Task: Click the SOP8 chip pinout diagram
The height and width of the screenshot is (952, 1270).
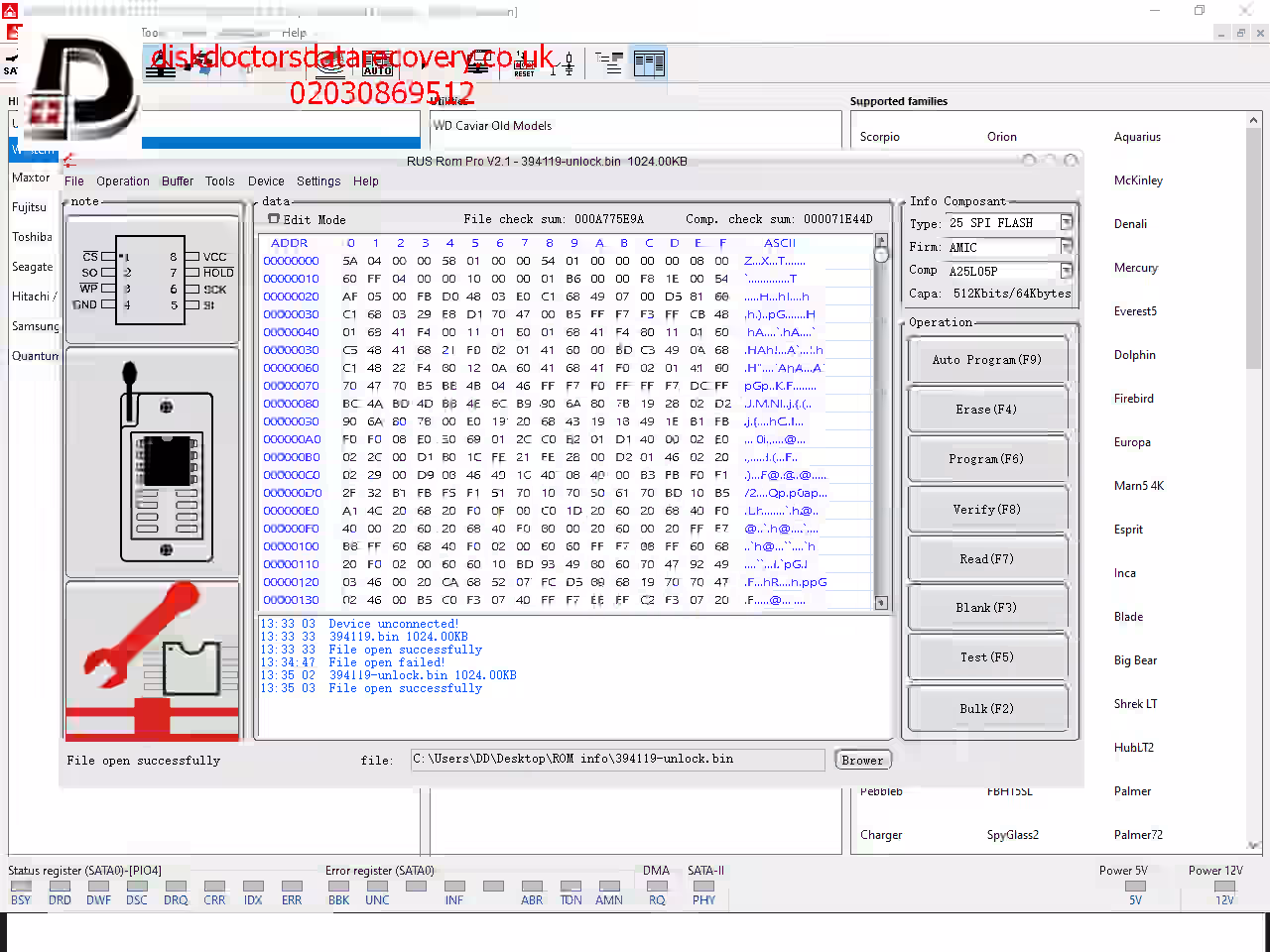Action: [153, 280]
